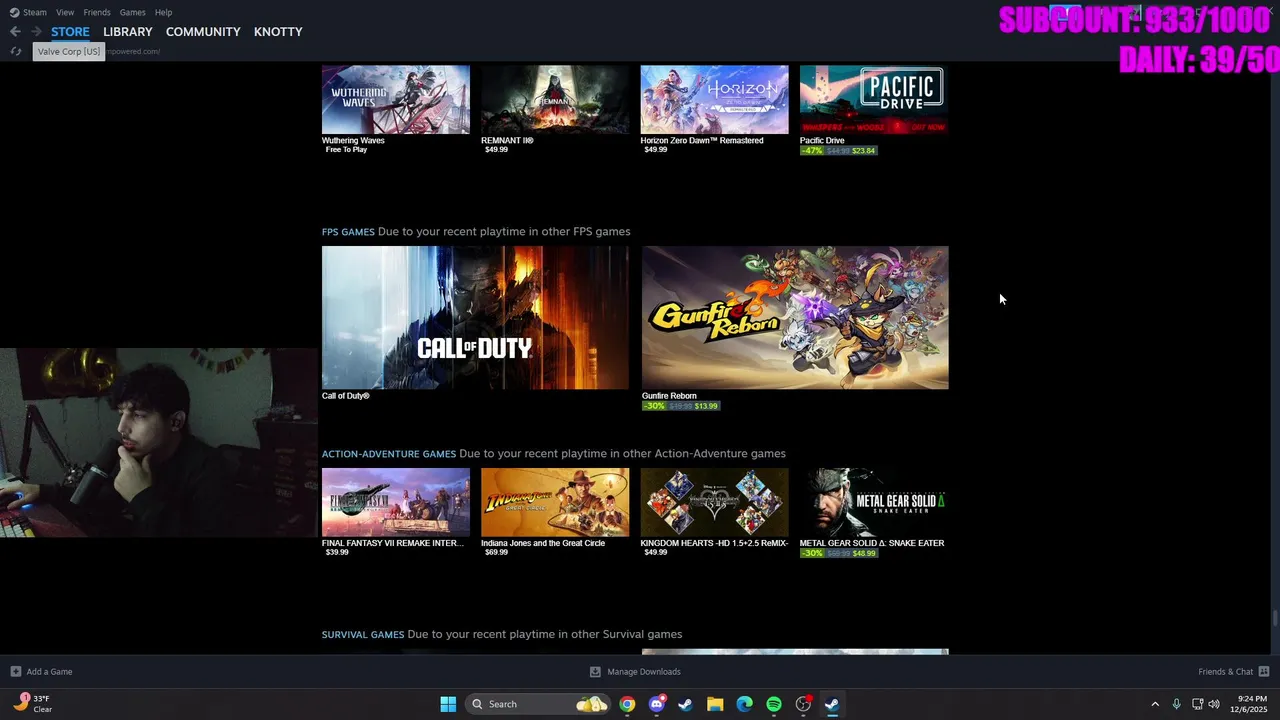The height and width of the screenshot is (720, 1280).
Task: Click Manage Downloads text
Action: pyautogui.click(x=644, y=672)
